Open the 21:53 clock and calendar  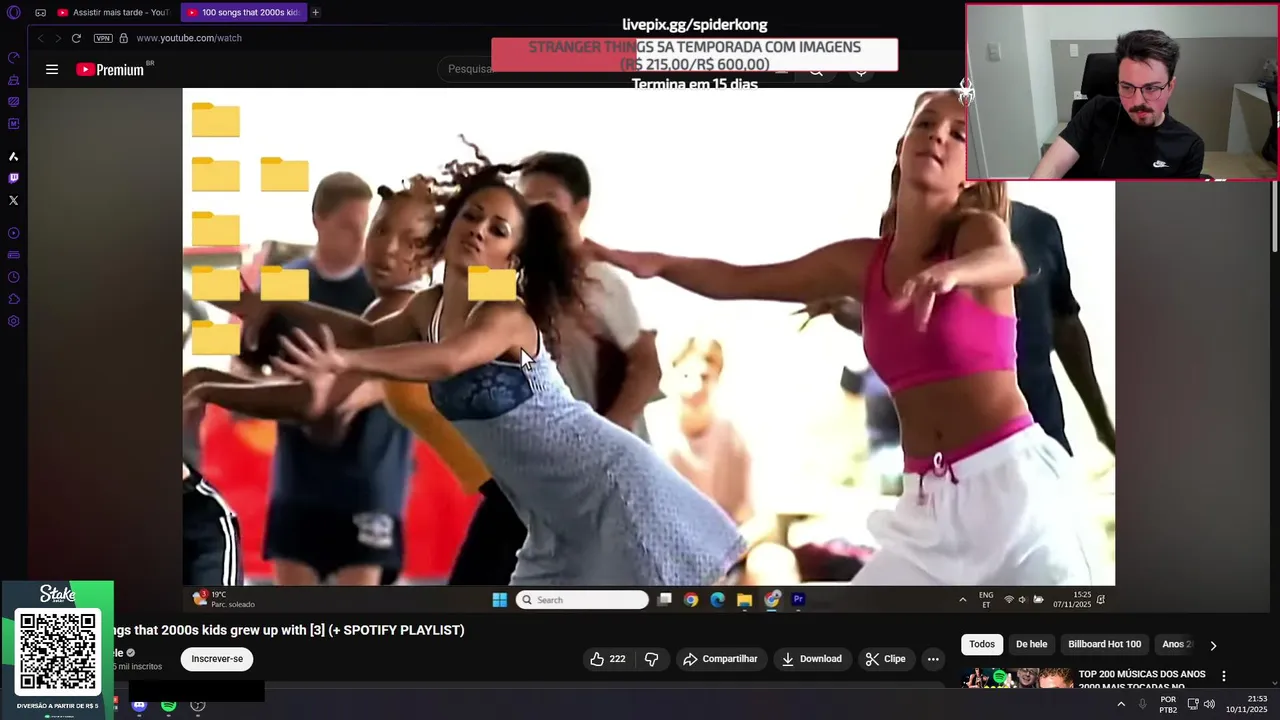tap(1247, 704)
